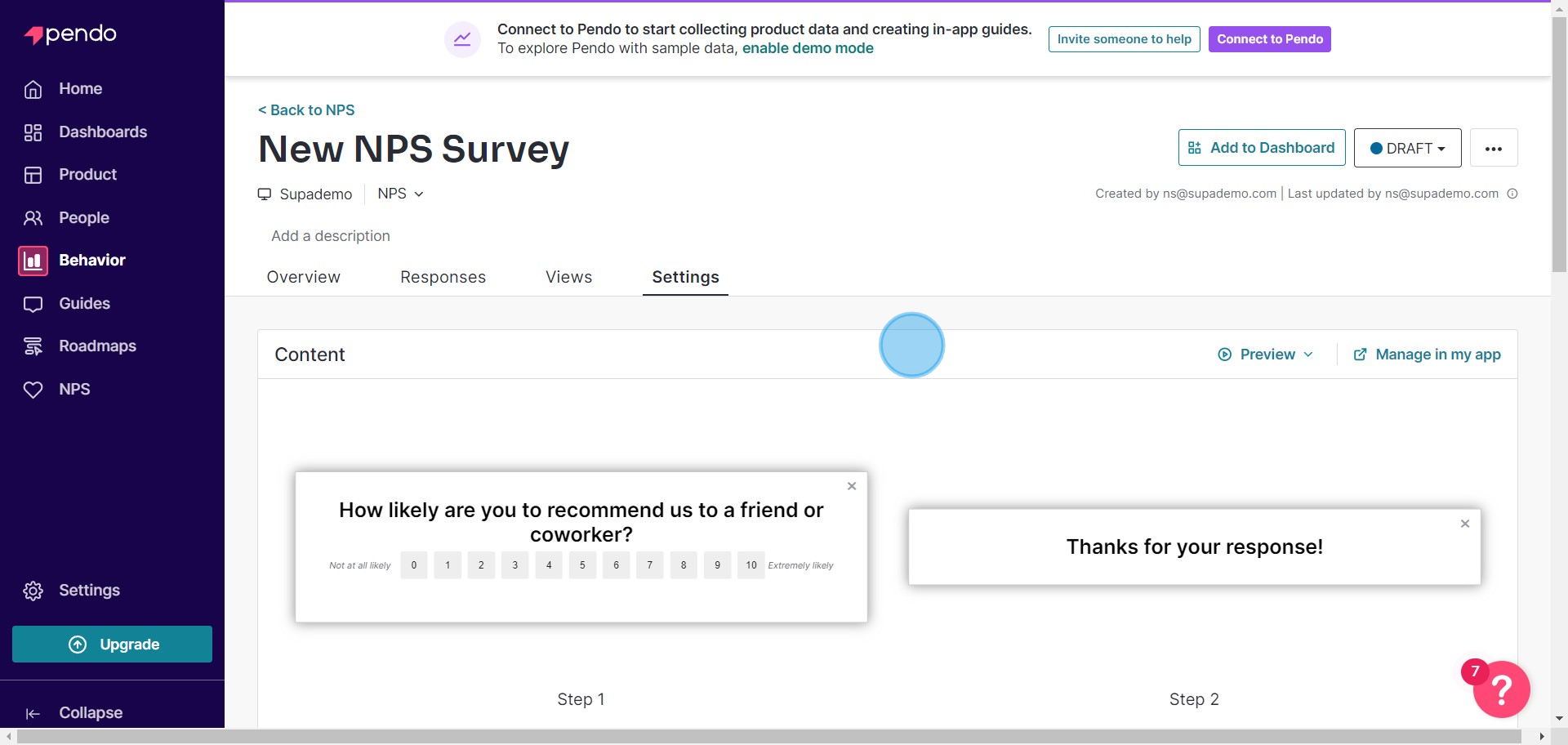This screenshot has height=745, width=1568.
Task: Switch to the Overview tab
Action: point(303,277)
